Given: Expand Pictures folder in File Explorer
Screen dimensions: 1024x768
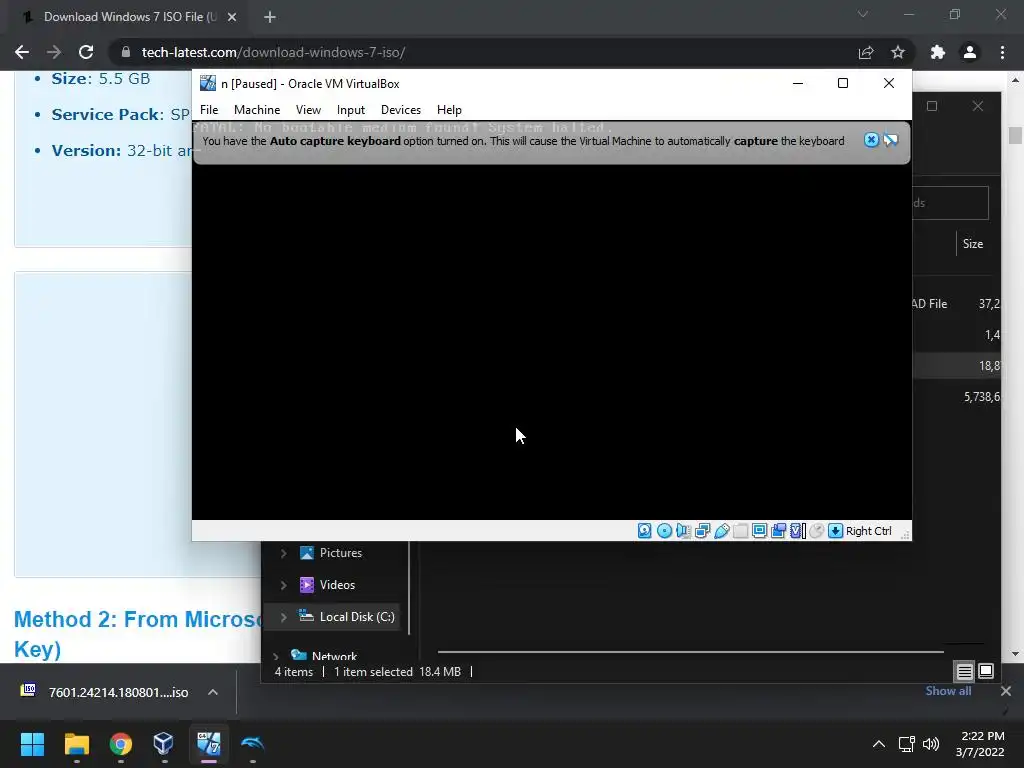Looking at the screenshot, I should pyautogui.click(x=283, y=553).
